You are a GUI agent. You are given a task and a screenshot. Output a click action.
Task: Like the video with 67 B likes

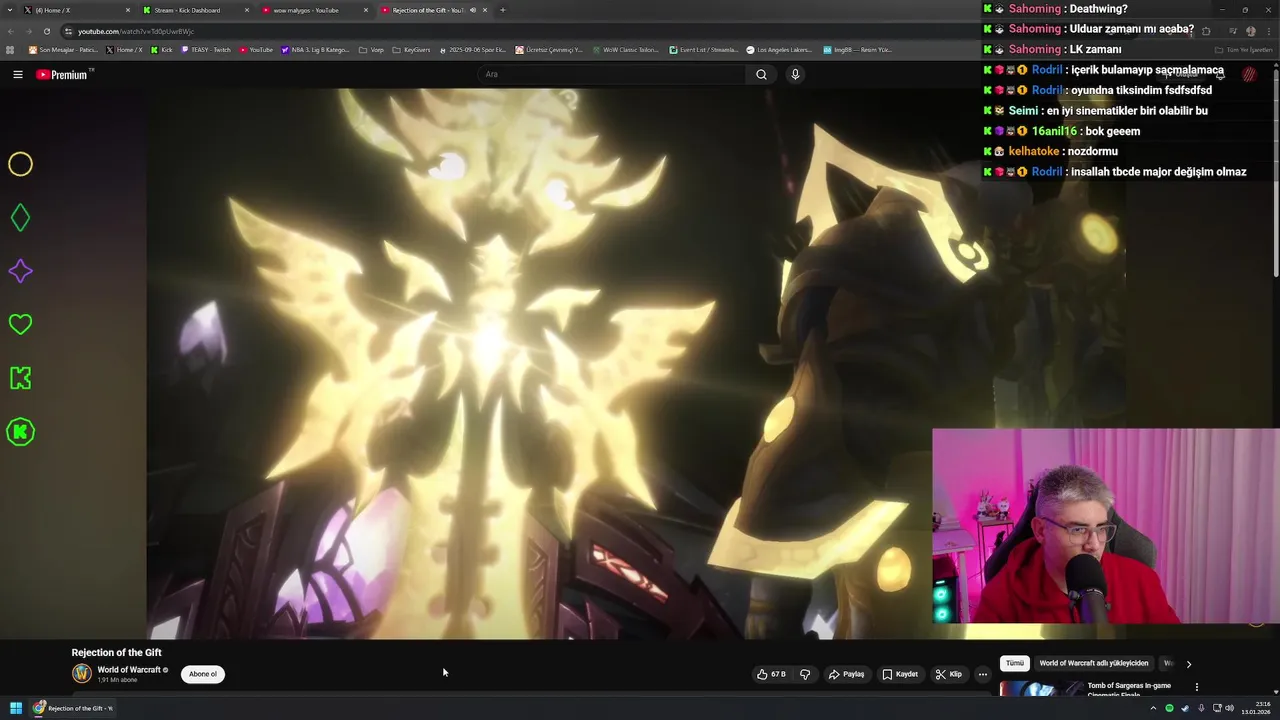coord(771,674)
